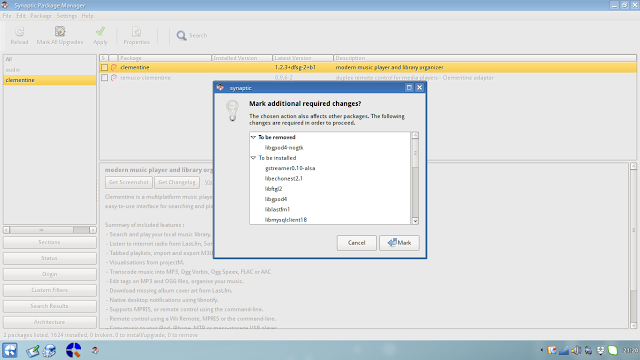Click the Mark button in dialog
Screen dimensions: 640x360
click(399, 243)
